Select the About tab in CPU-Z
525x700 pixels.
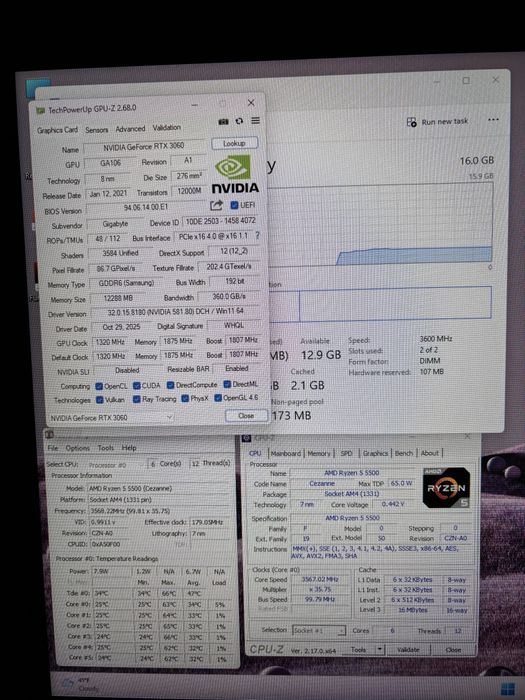(x=429, y=453)
